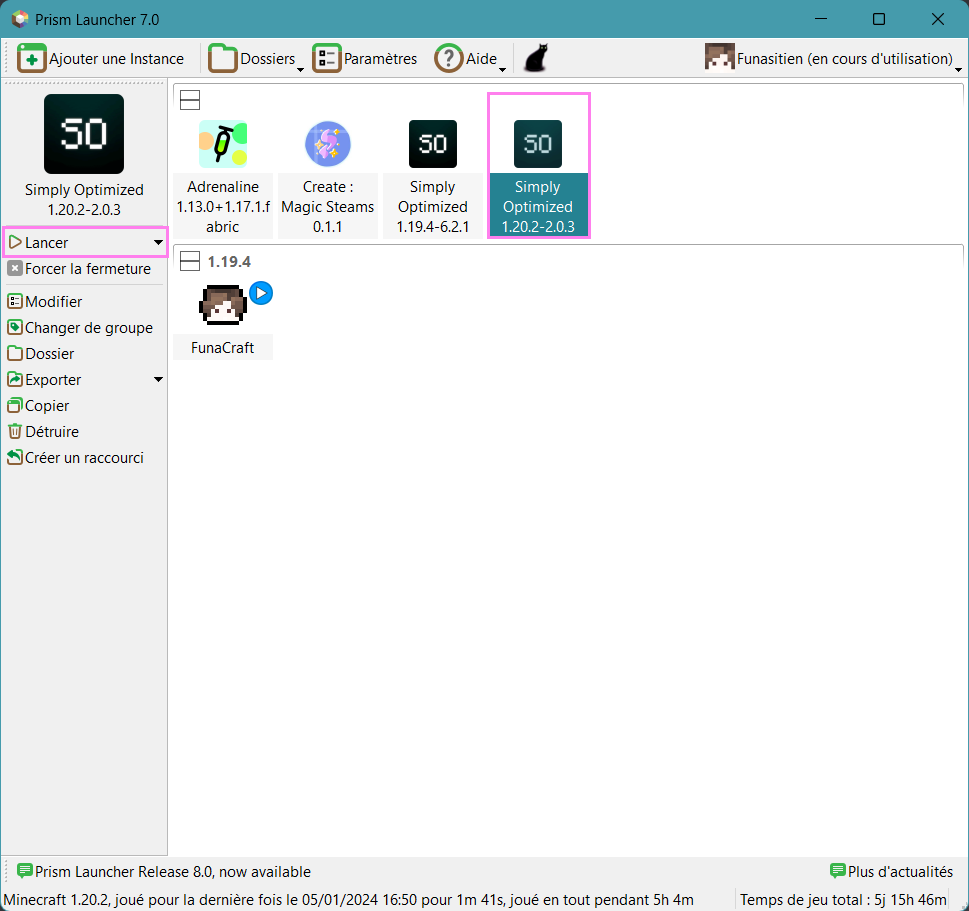Open the Funasitien account dropdown

click(x=833, y=59)
